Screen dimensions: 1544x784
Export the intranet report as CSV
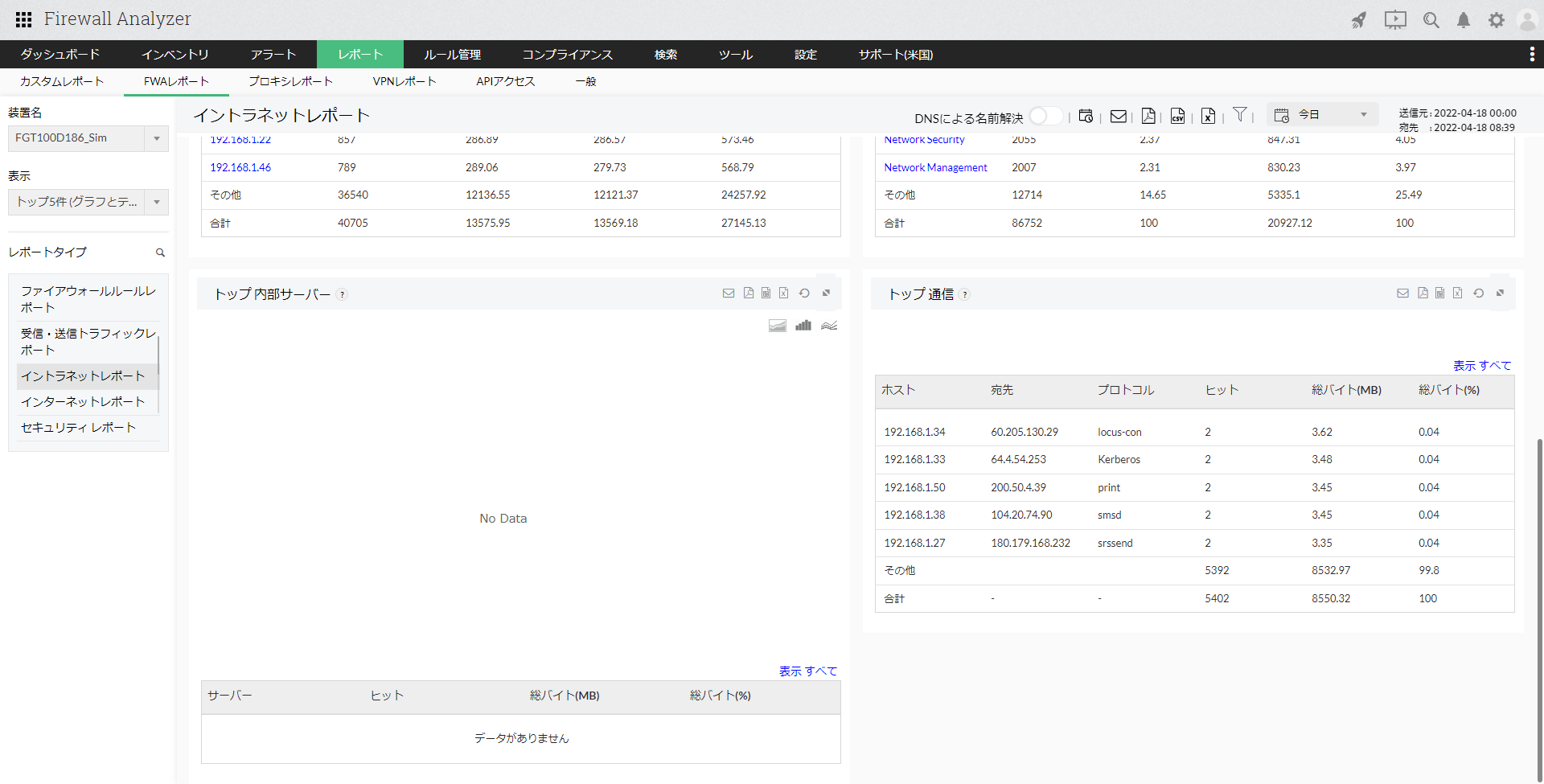coord(1177,117)
